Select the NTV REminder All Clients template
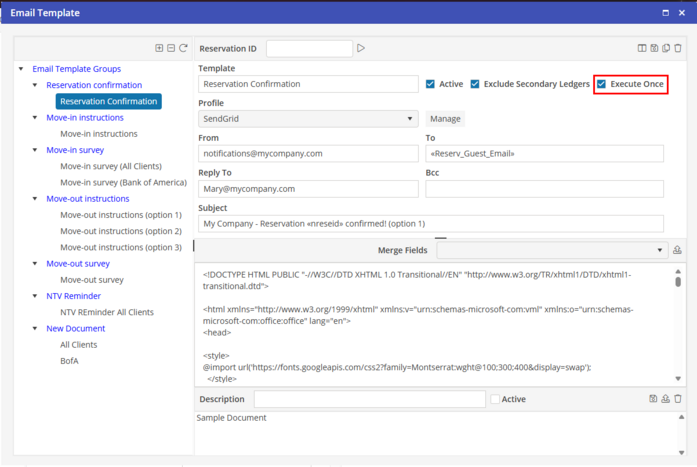697x467 pixels. [x=107, y=312]
